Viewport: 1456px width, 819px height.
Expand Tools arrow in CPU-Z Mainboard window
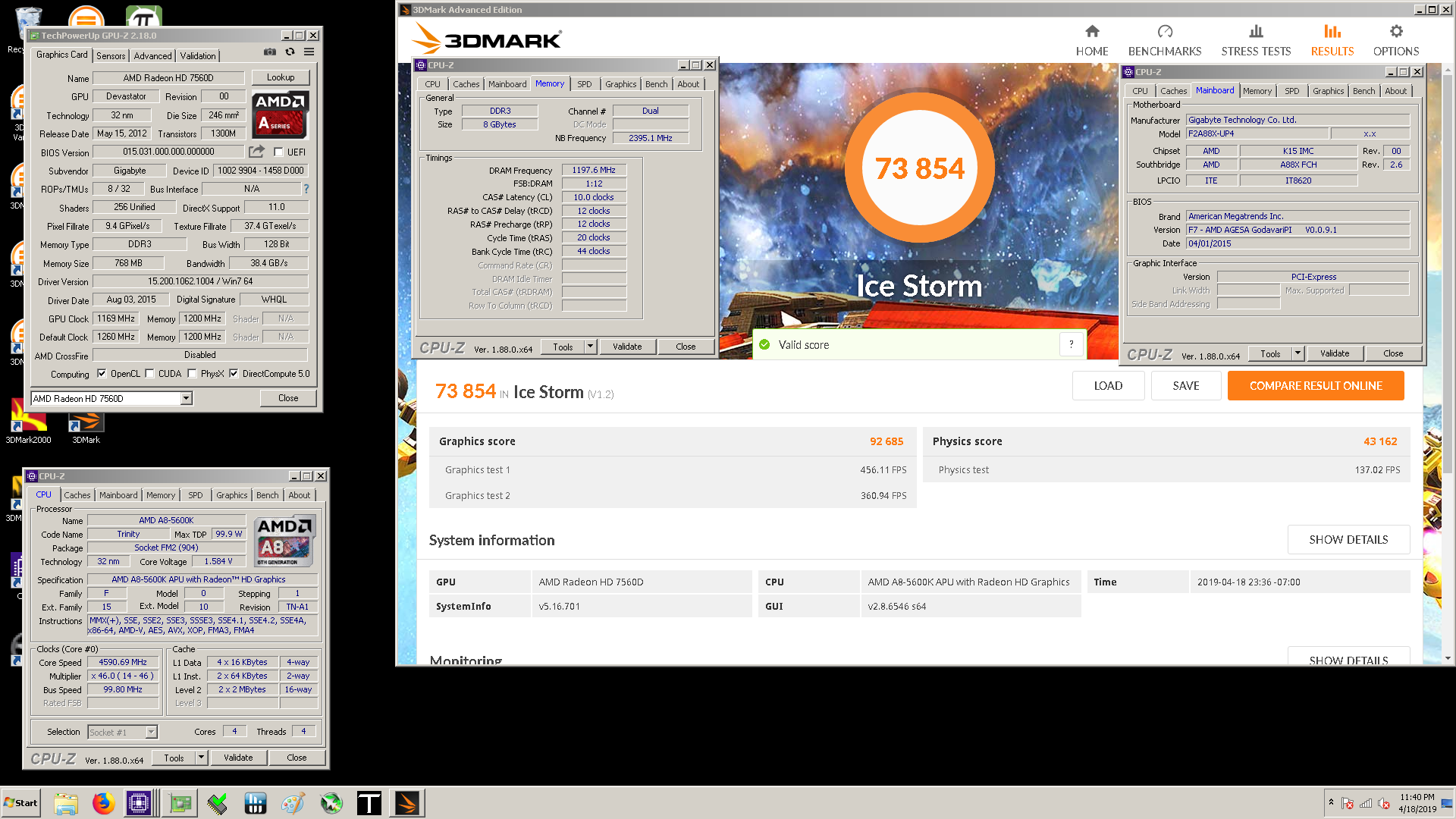pos(1298,353)
